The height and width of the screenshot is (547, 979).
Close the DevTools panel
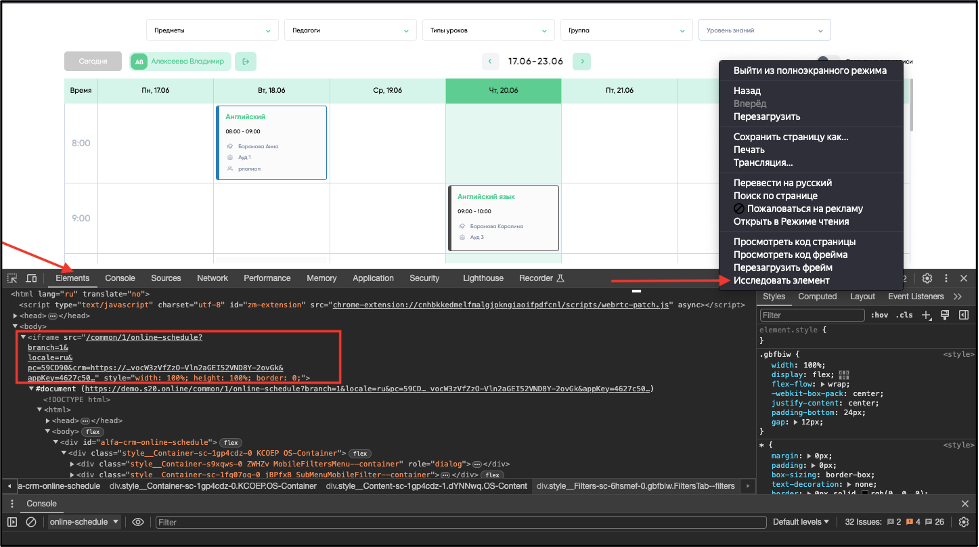coord(963,278)
